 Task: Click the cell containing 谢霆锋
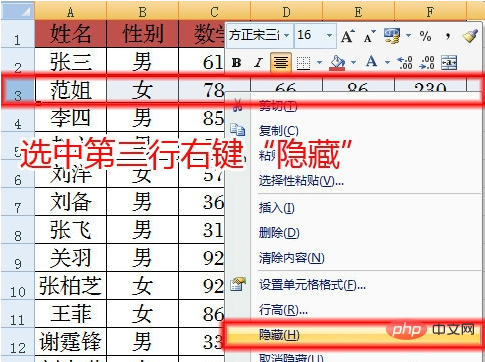[x=70, y=342]
